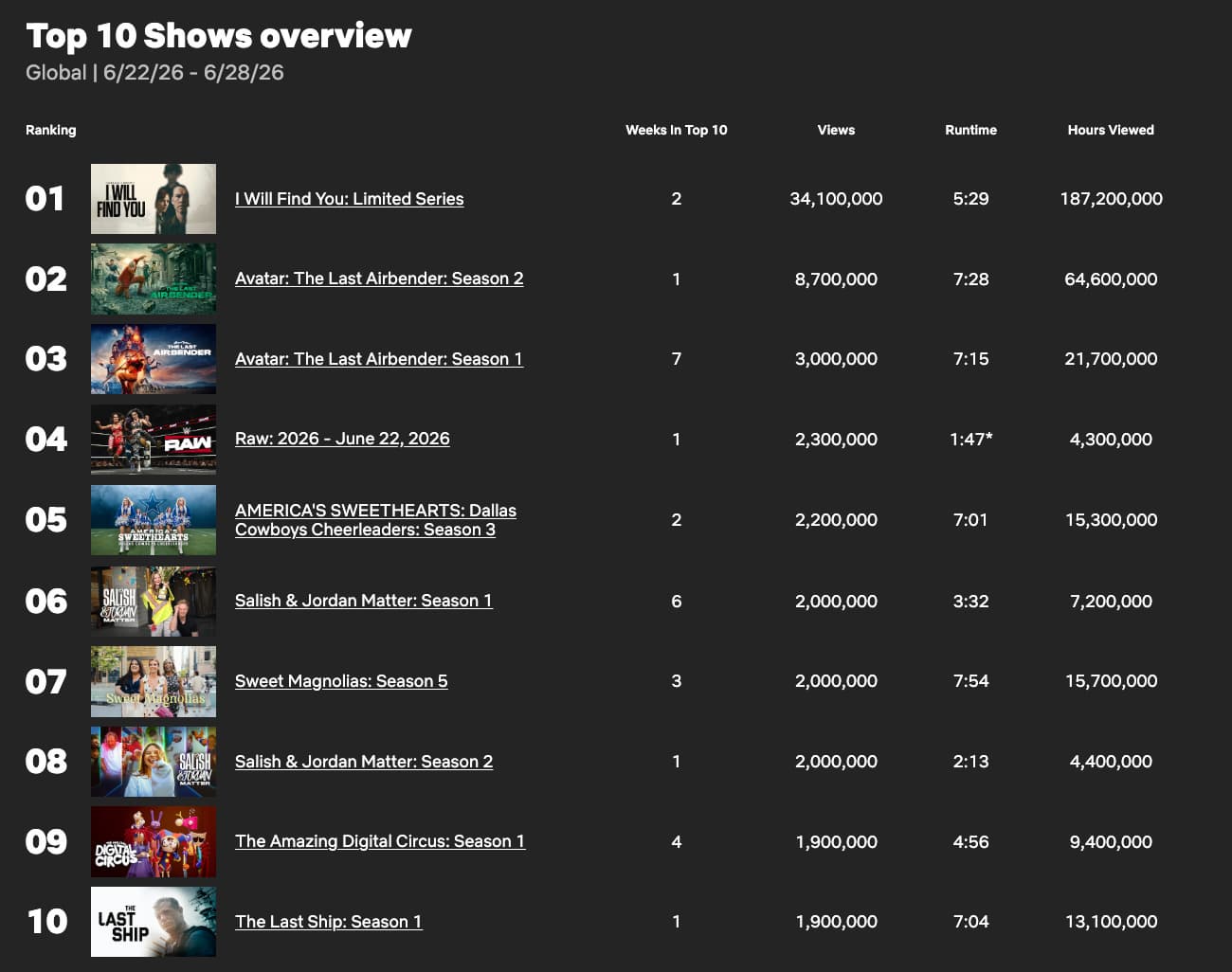Click the 01 ranking number
The width and height of the screenshot is (1232, 972).
(x=45, y=199)
